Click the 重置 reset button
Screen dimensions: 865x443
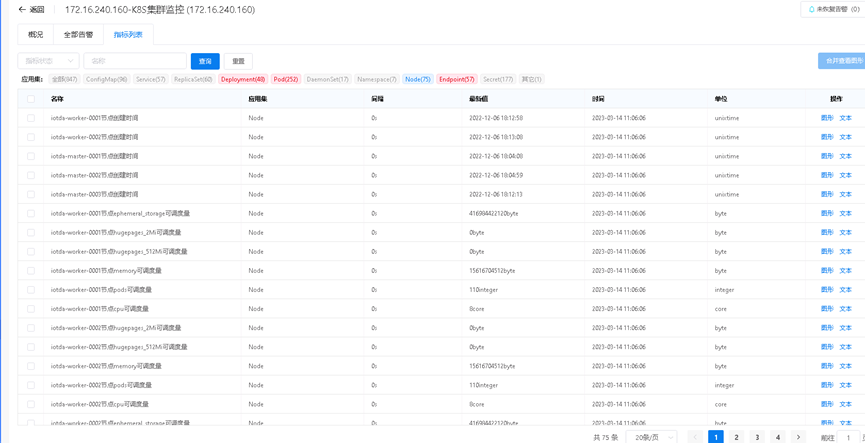(238, 61)
